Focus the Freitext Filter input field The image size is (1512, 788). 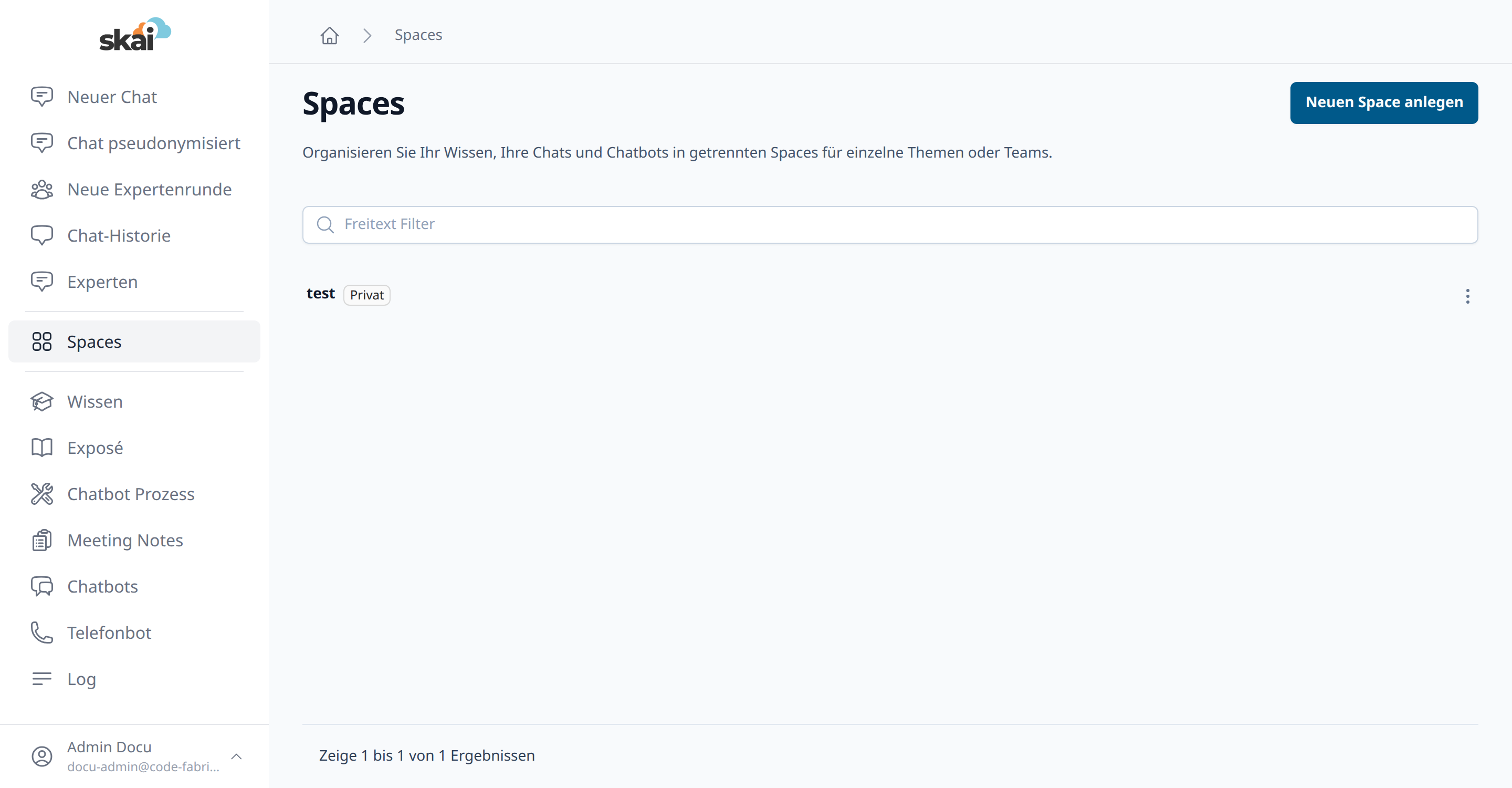click(890, 225)
